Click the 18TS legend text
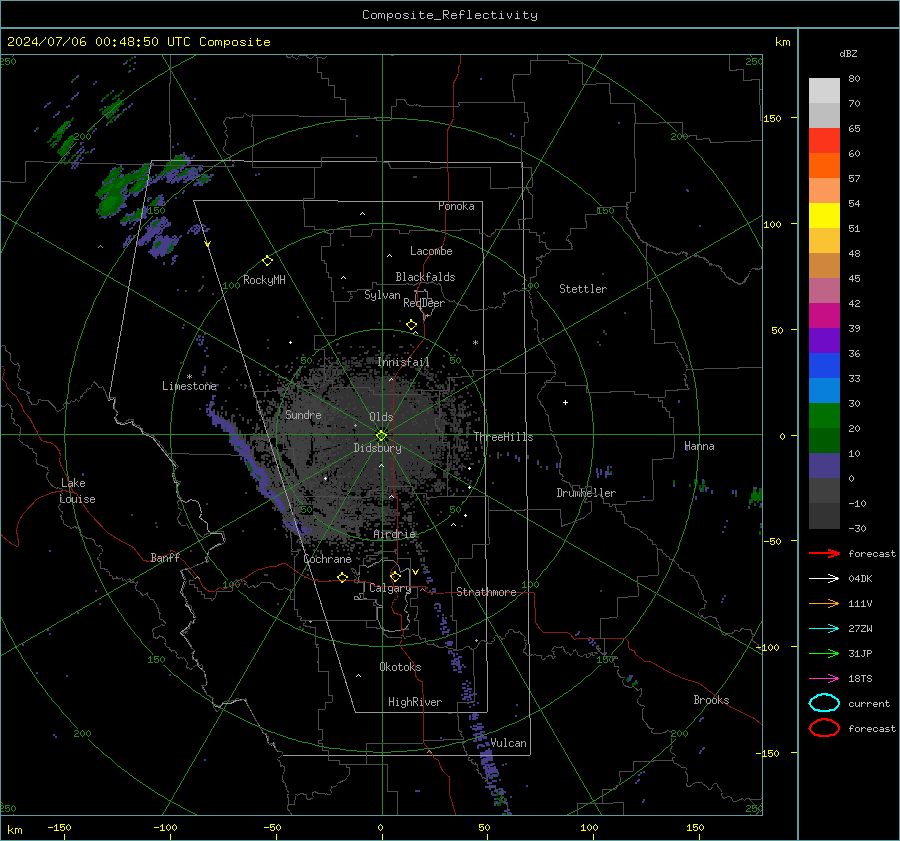Image resolution: width=900 pixels, height=841 pixels. click(x=860, y=679)
